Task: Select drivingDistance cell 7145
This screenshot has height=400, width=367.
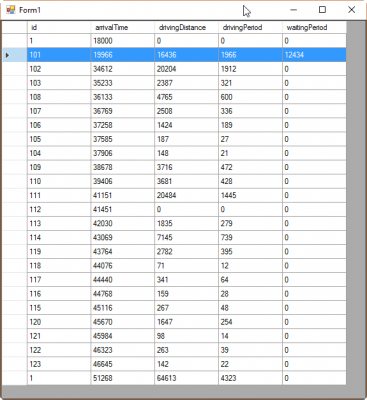Action: pyautogui.click(x=187, y=237)
